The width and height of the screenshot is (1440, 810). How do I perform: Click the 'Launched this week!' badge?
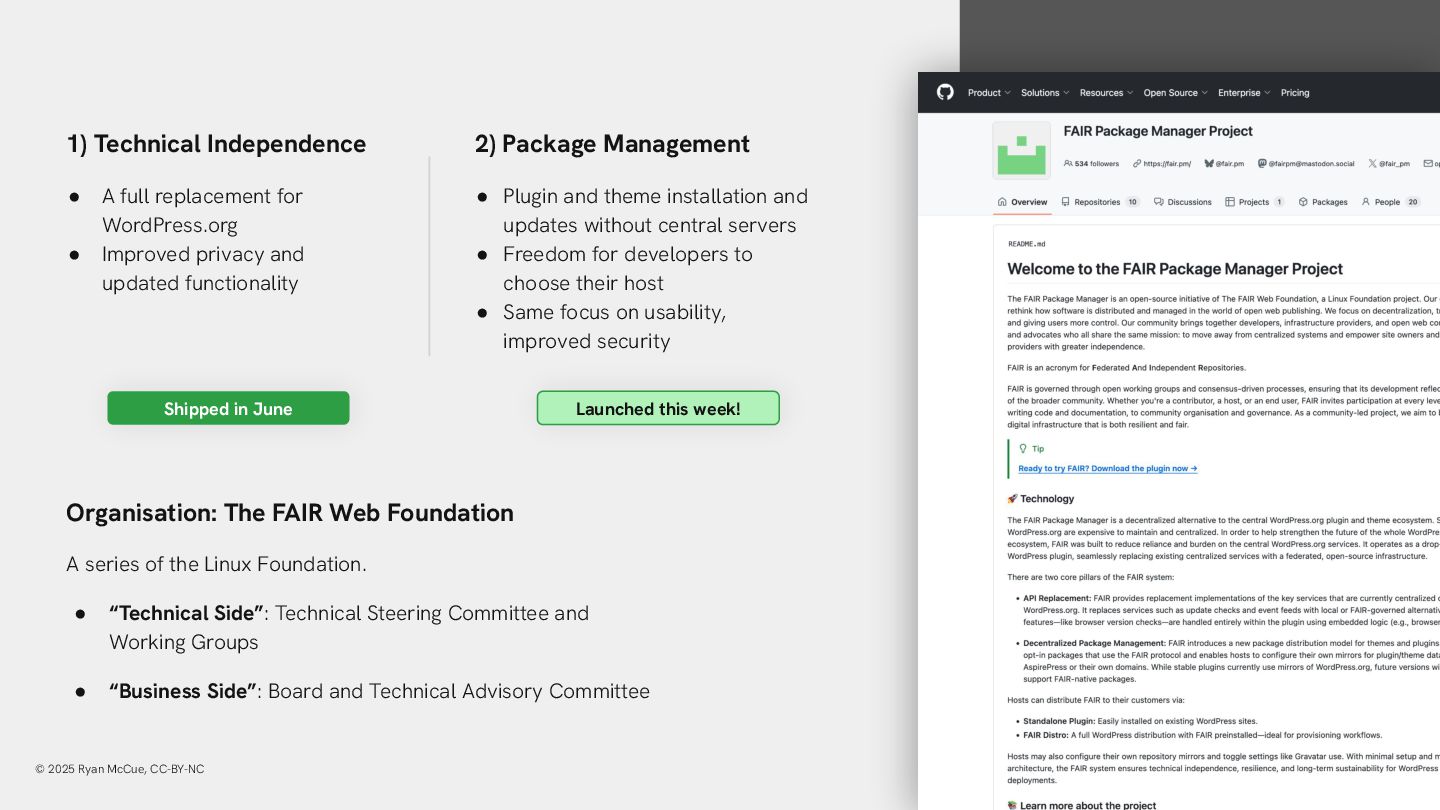(658, 408)
